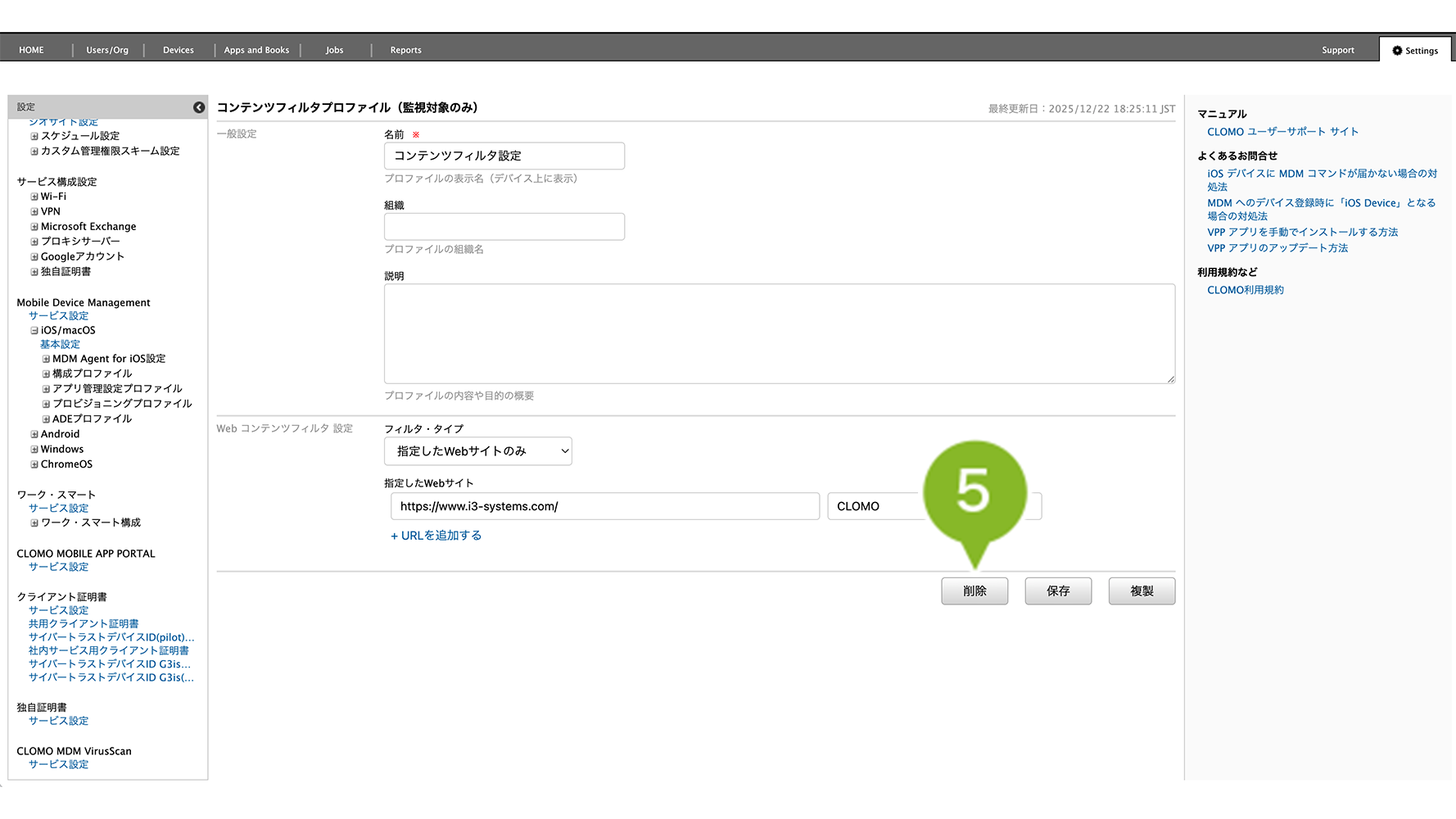Expand the Wi-Fi tree node

click(x=34, y=197)
